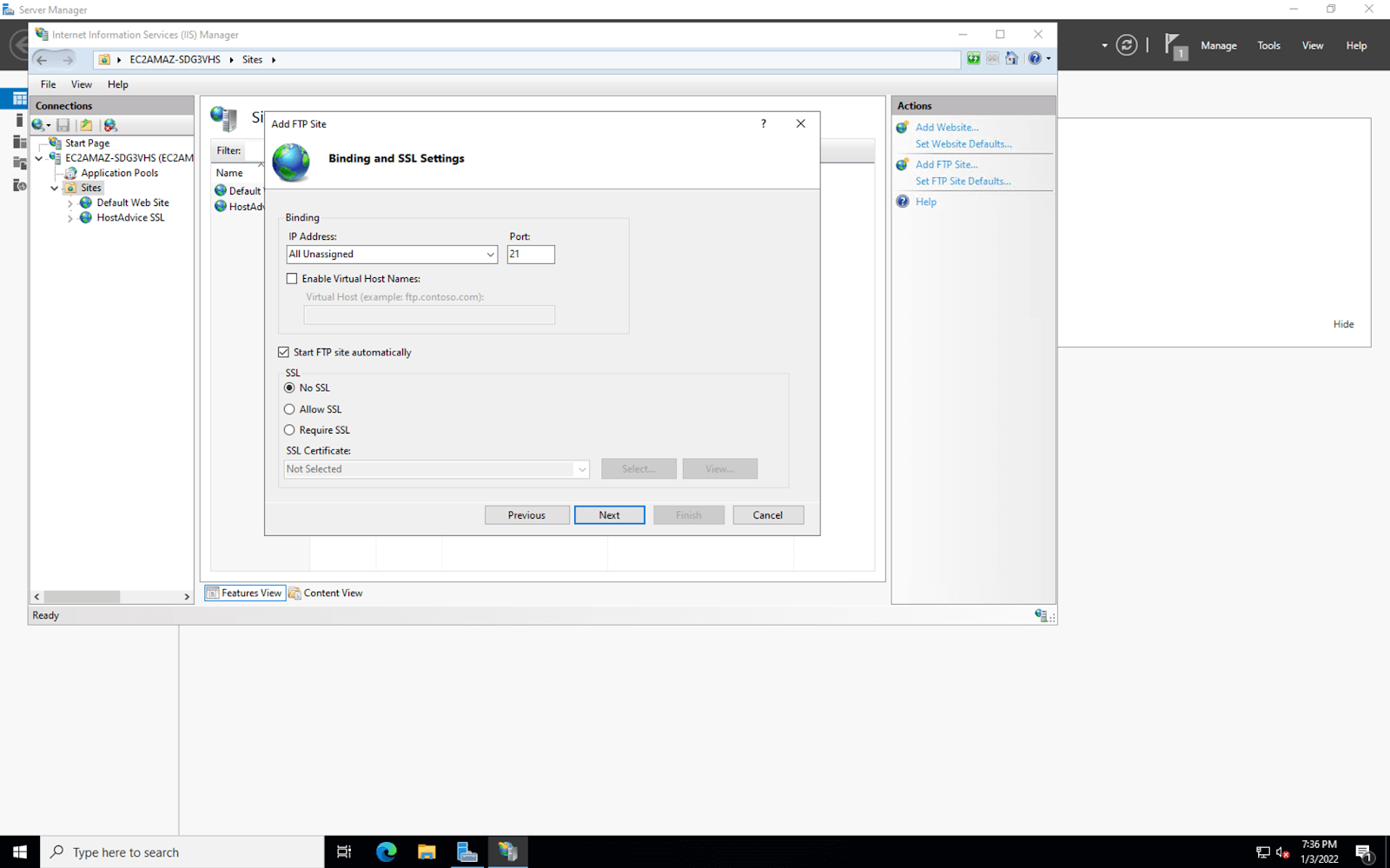Open the Help icon dropdown arrow in address bar
This screenshot has width=1390, height=868.
pos(1049,59)
